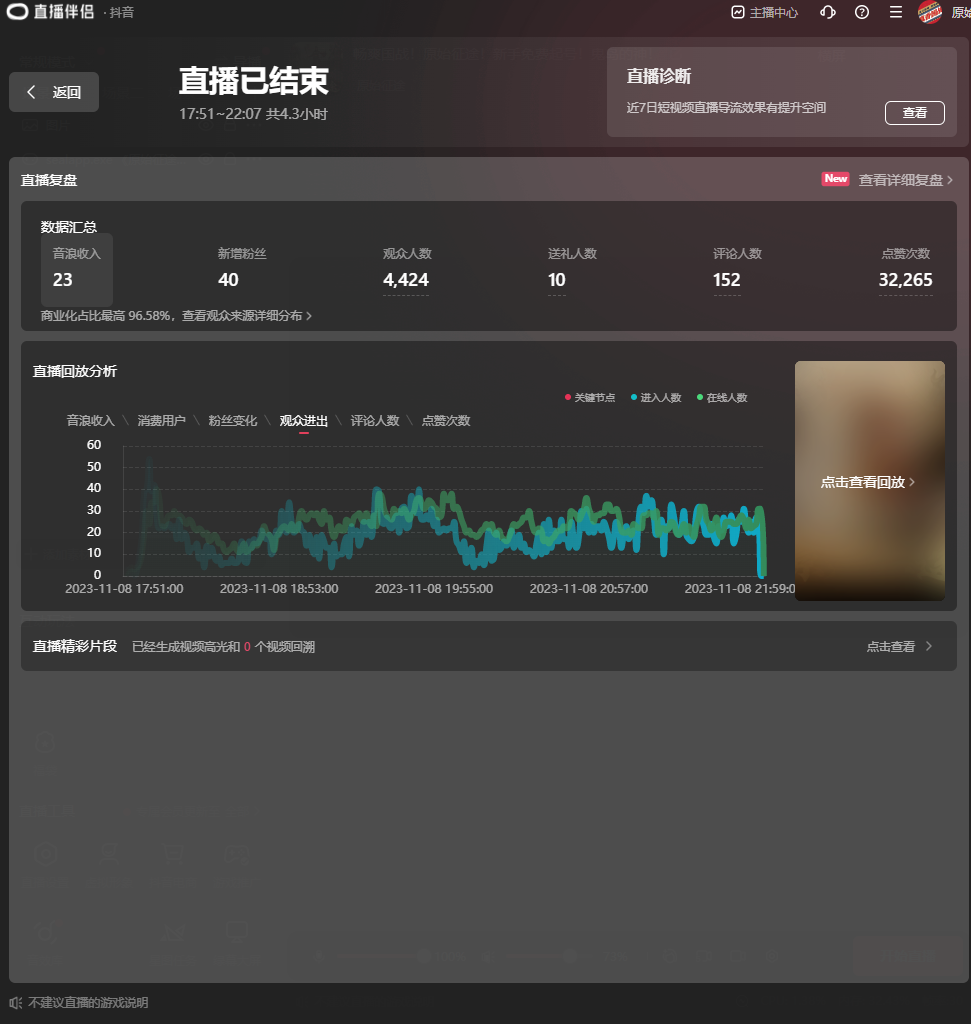The image size is (971, 1024).
Task: Click the 主播中心 chart icon
Action: tap(738, 13)
